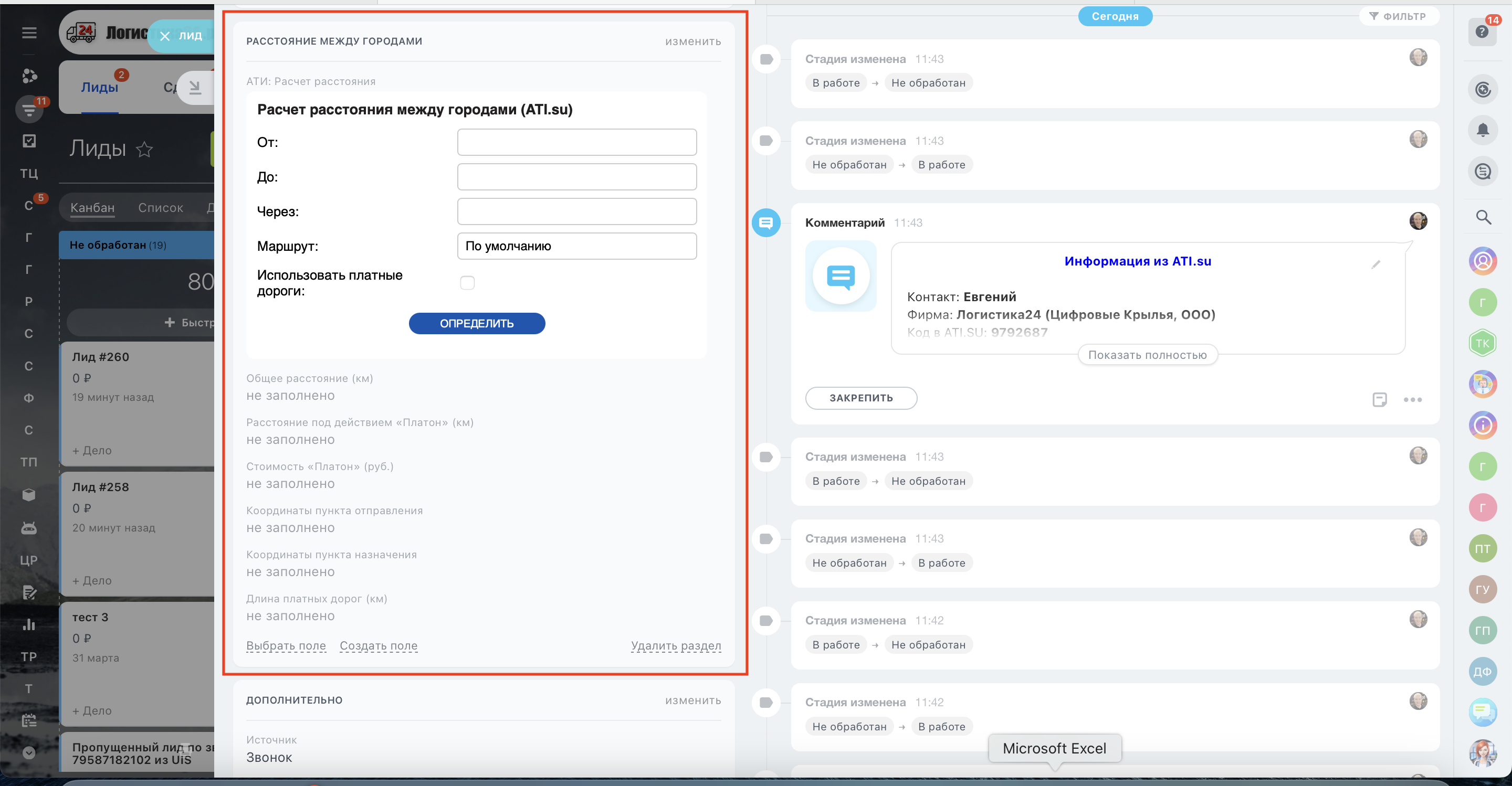Click the note icon beside comment options
1512x786 pixels.
tap(1379, 400)
